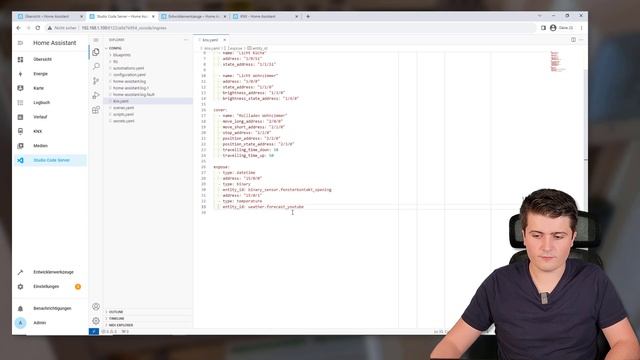Image resolution: width=640 pixels, height=360 pixels.
Task: Open the Source Control view icon
Action: pos(96,81)
